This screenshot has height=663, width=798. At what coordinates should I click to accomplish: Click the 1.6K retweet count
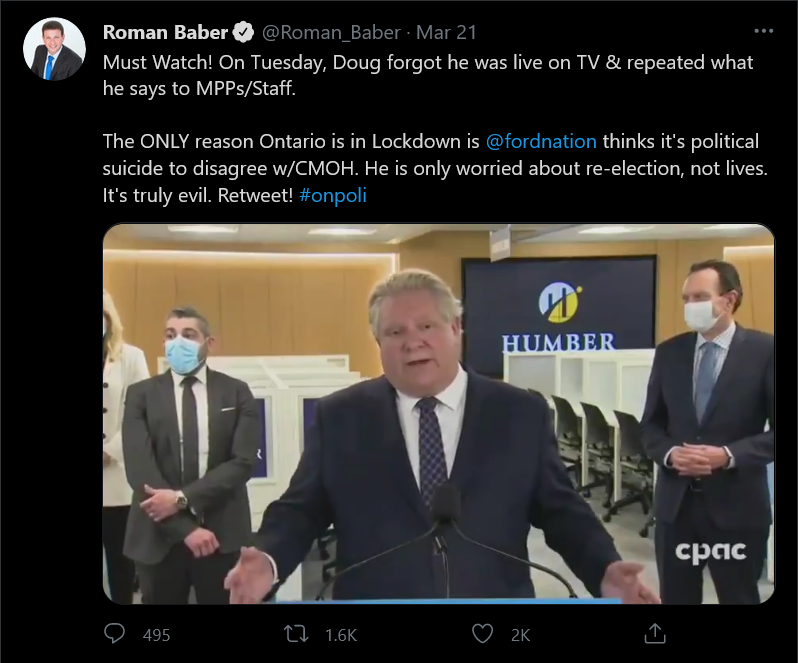341,635
